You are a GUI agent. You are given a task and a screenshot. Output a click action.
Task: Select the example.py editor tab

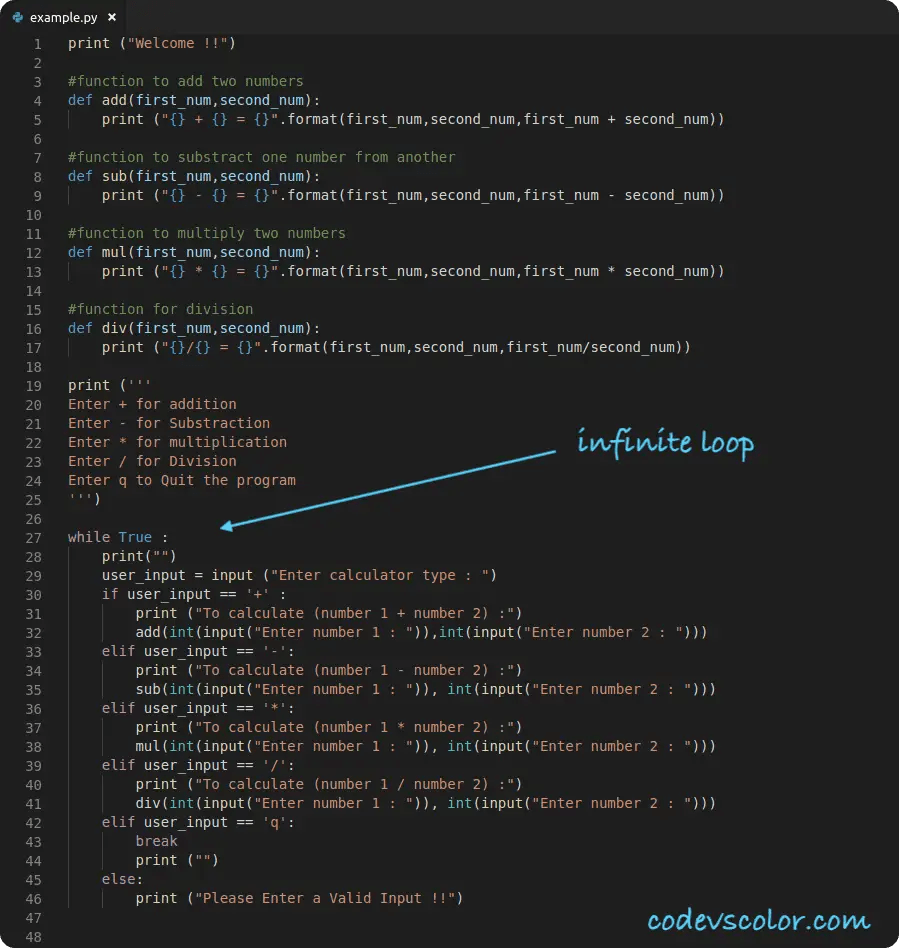coord(63,18)
